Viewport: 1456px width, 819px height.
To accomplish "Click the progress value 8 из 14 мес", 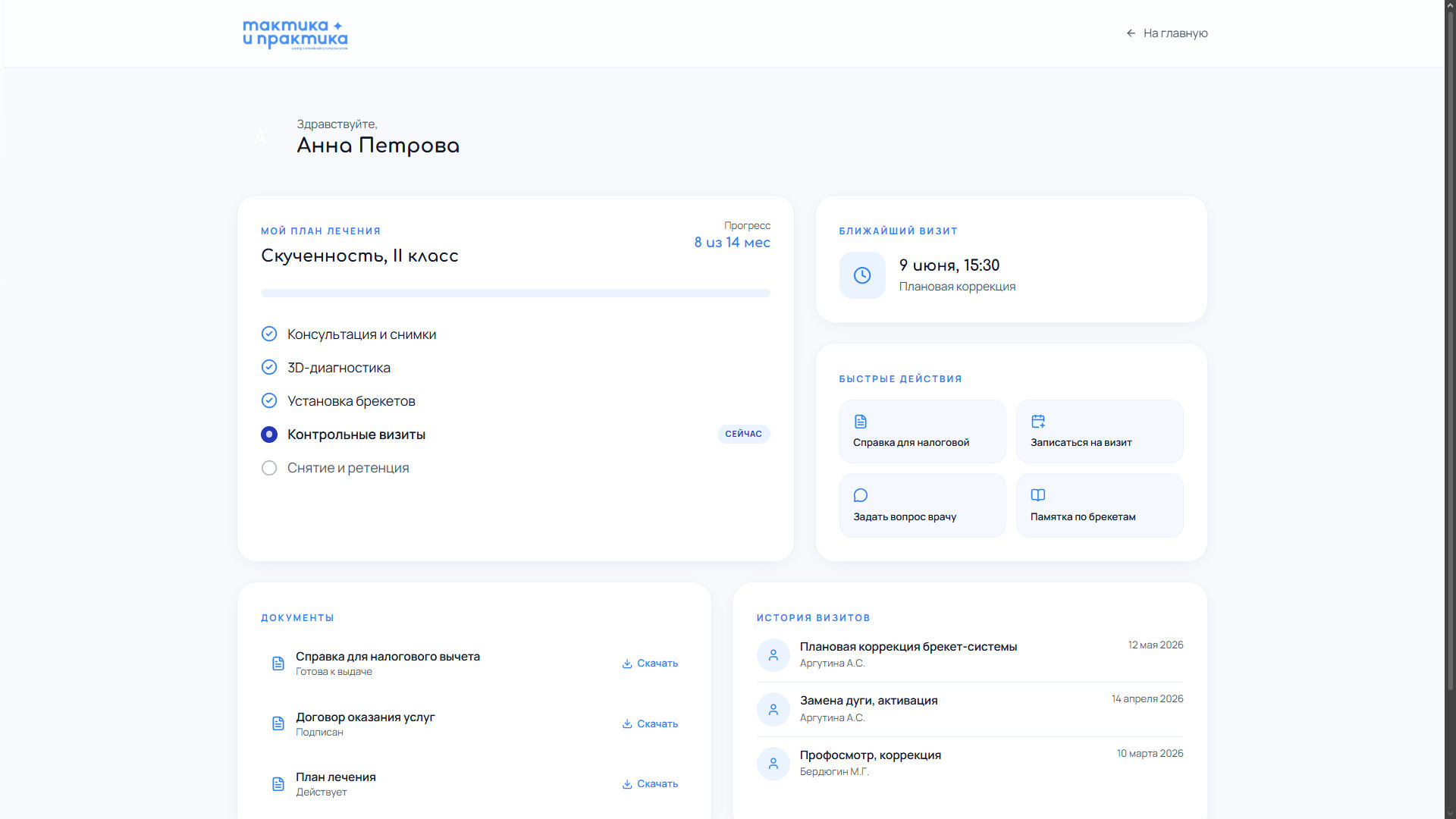I will click(732, 243).
